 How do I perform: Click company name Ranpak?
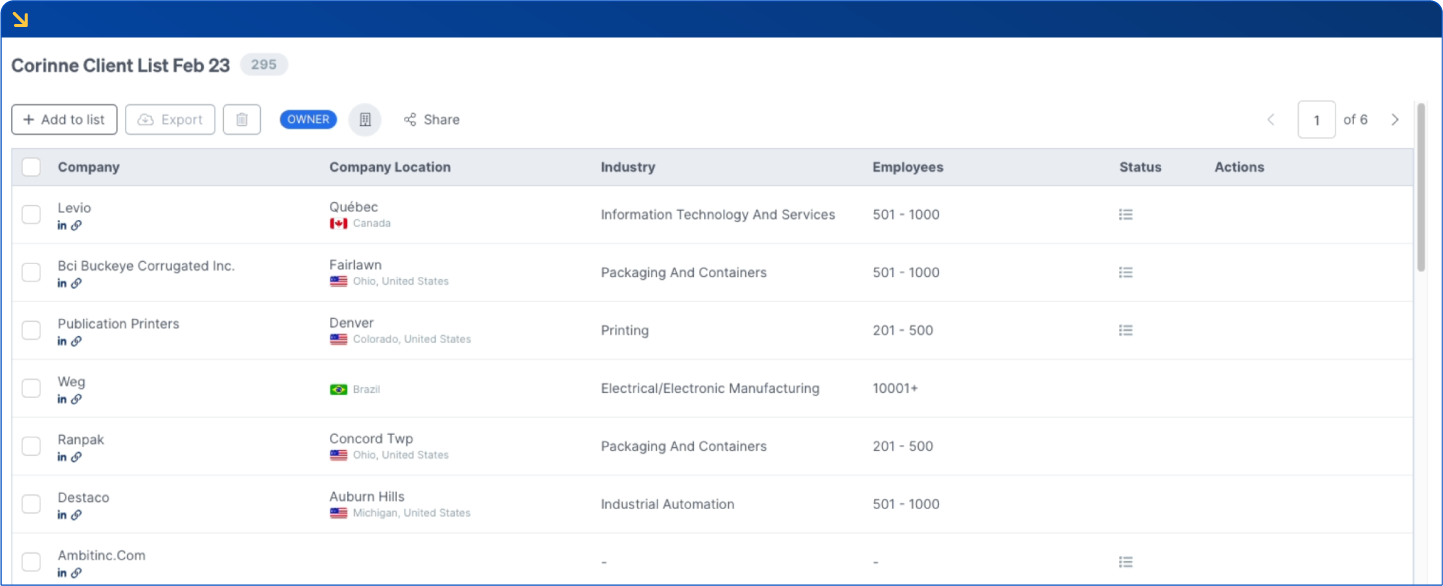pos(81,440)
